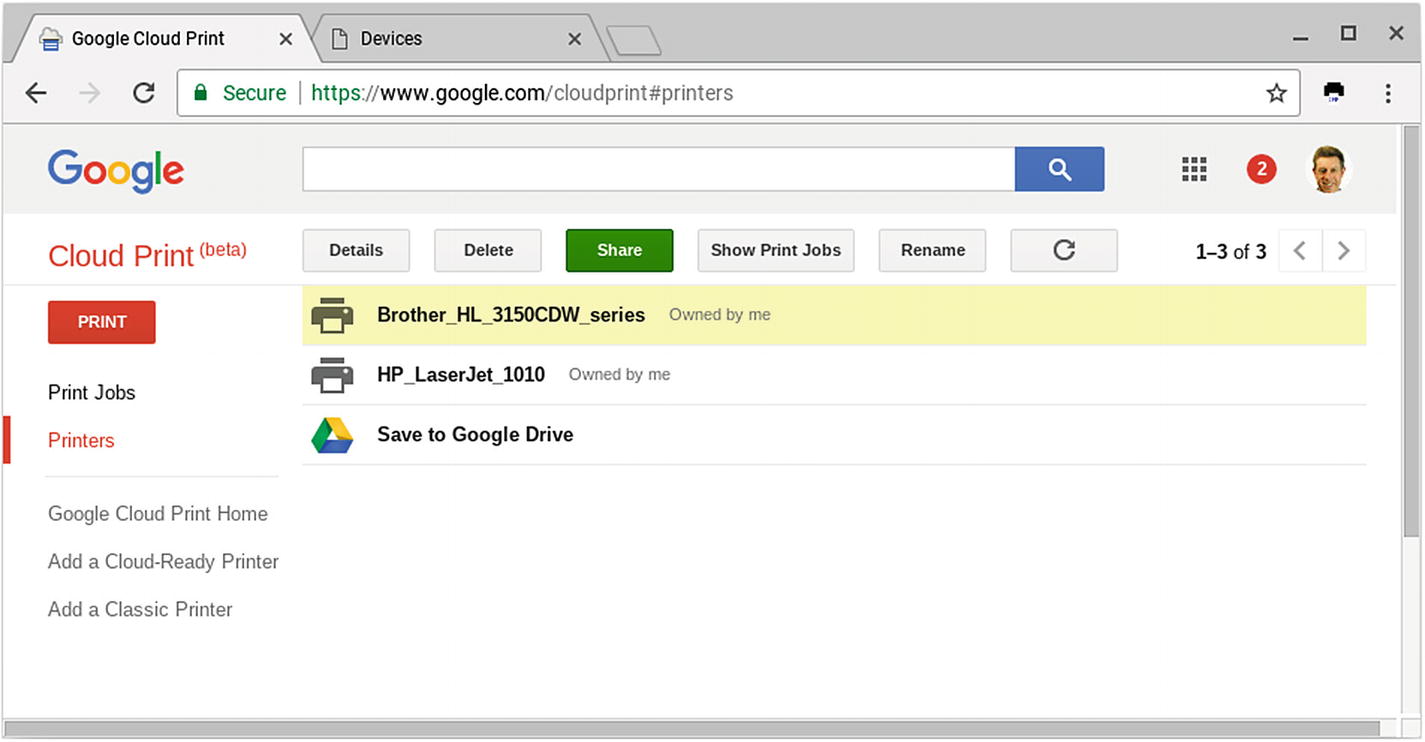Click the printer extension icon in the toolbar
The image size is (1425, 742).
(x=1334, y=92)
